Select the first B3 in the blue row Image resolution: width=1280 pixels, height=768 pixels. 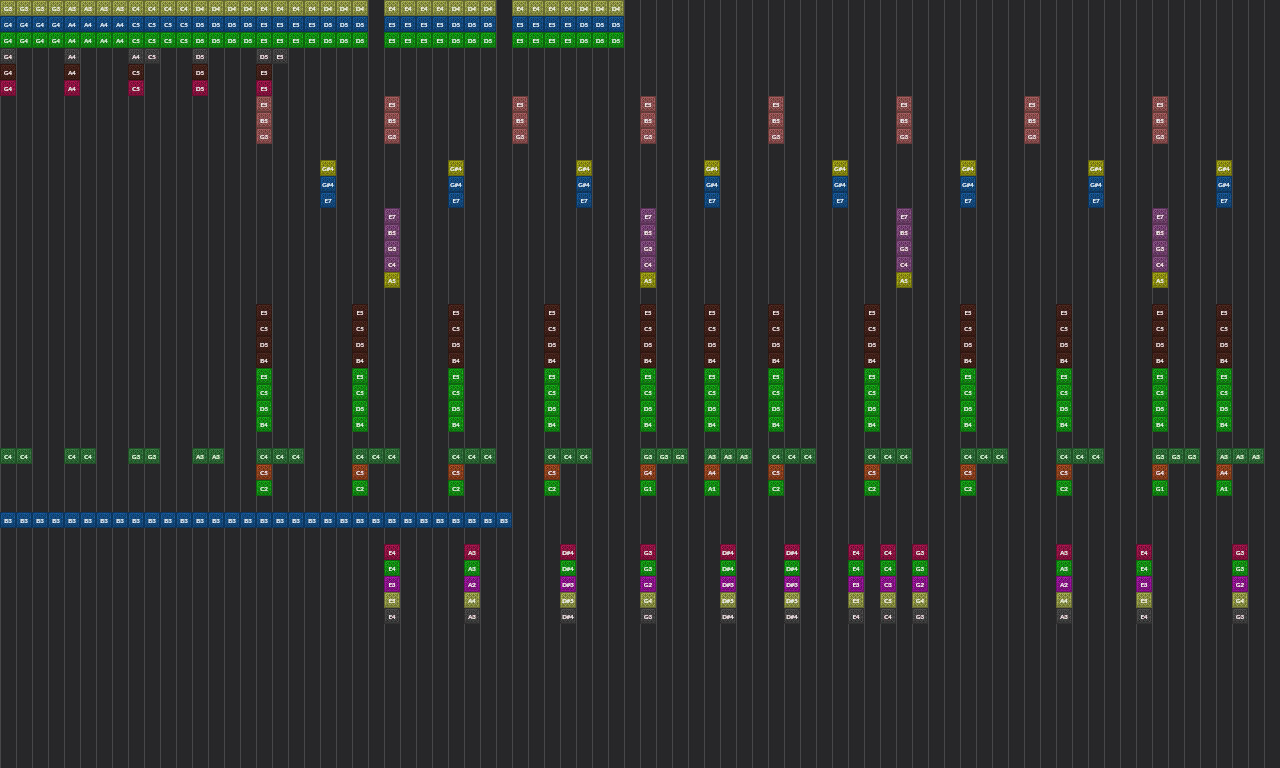8,520
